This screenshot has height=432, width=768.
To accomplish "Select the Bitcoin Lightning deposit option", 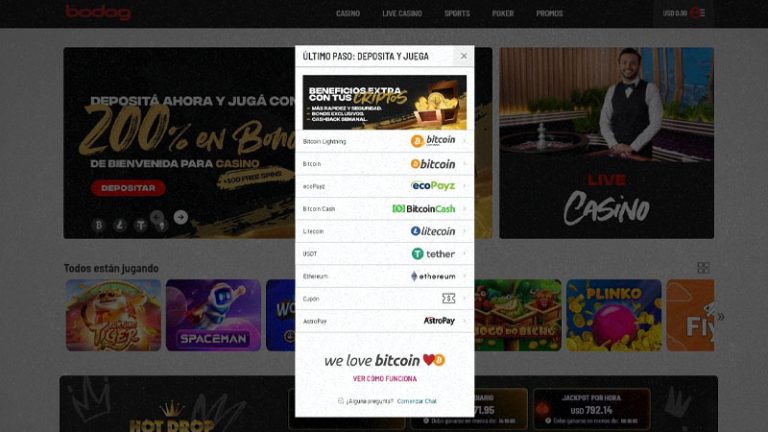I will point(384,141).
